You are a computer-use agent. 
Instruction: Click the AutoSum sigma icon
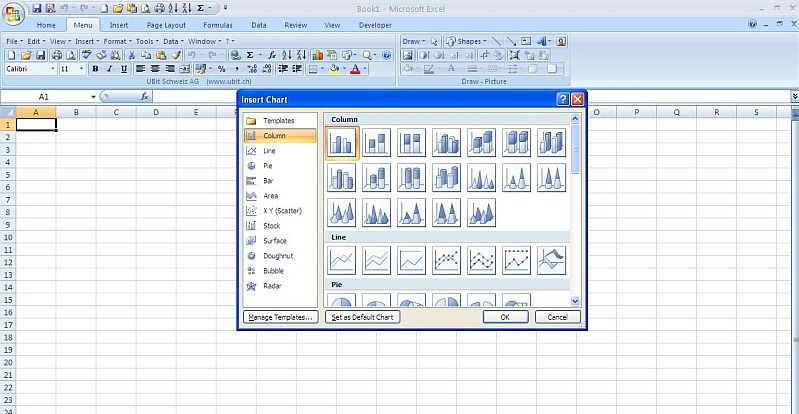(250, 55)
